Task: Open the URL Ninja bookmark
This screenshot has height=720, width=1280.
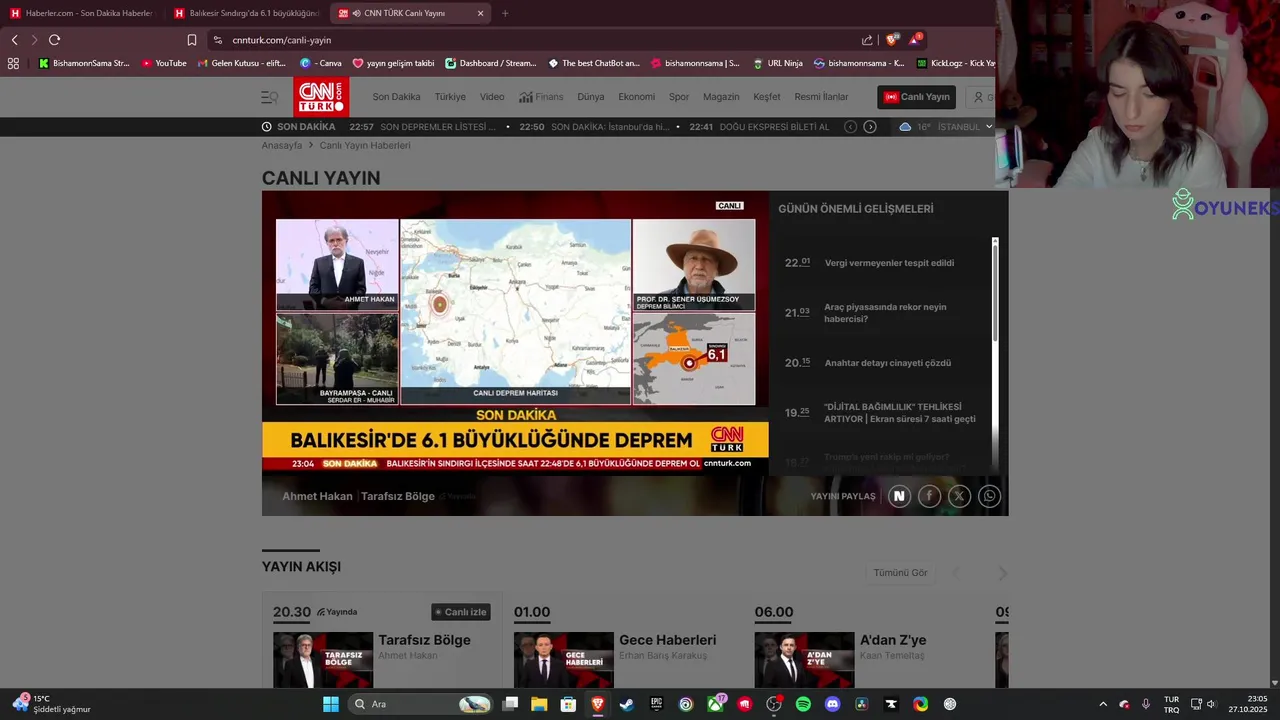Action: pyautogui.click(x=777, y=63)
